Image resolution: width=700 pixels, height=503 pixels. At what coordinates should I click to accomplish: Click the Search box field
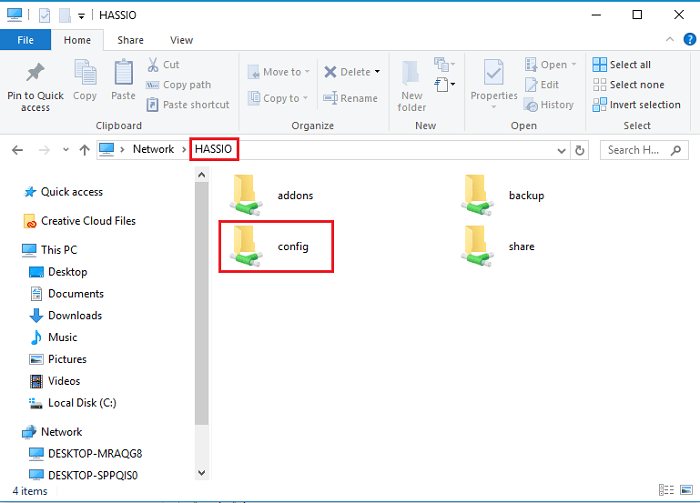click(x=636, y=150)
